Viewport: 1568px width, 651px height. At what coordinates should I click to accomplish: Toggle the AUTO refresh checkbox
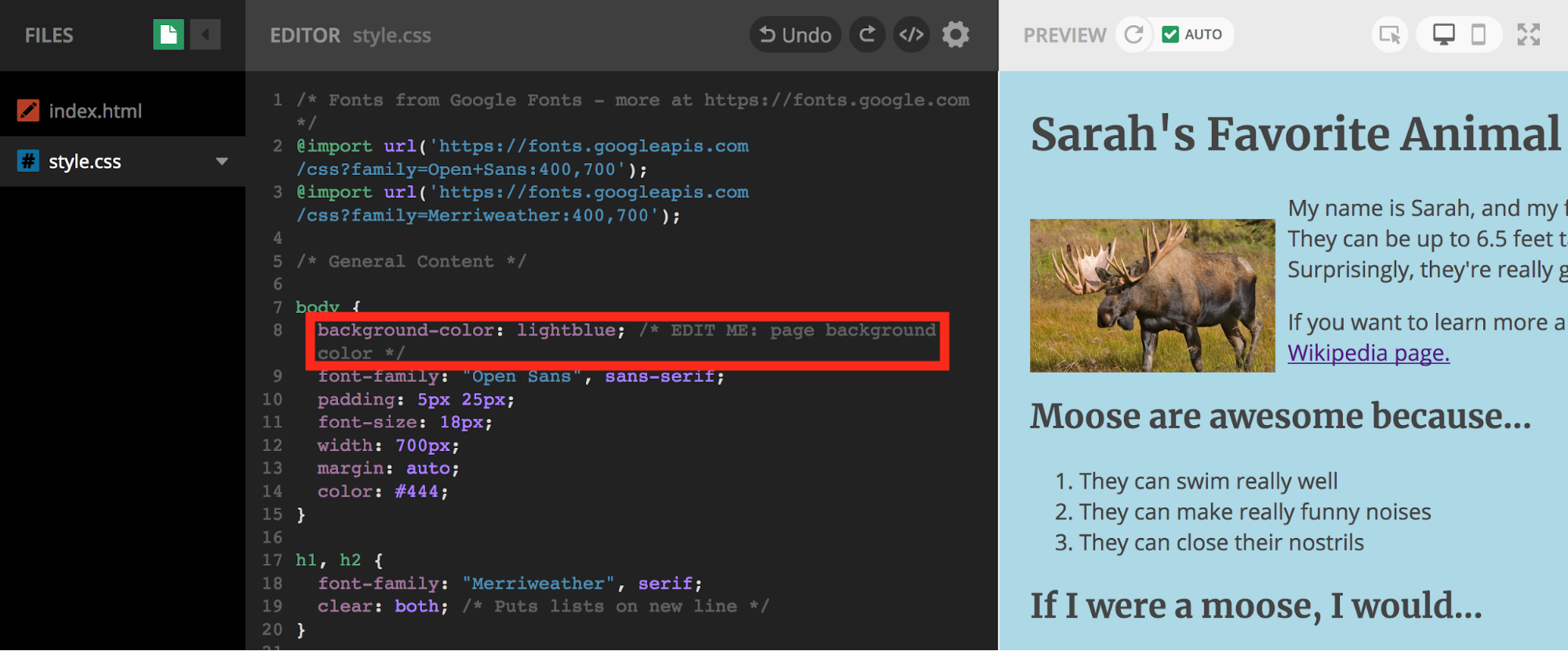point(1170,35)
